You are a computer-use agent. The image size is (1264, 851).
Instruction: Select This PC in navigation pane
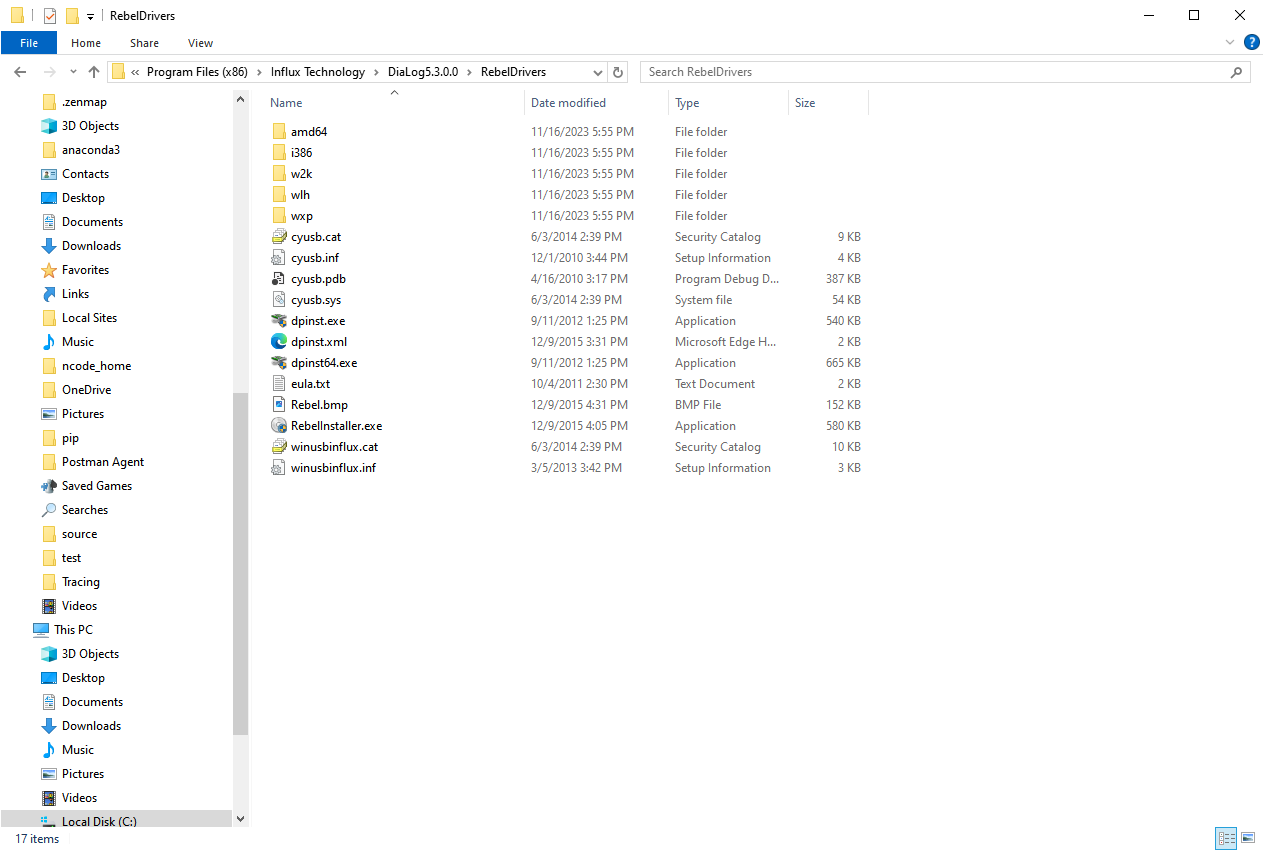point(73,630)
